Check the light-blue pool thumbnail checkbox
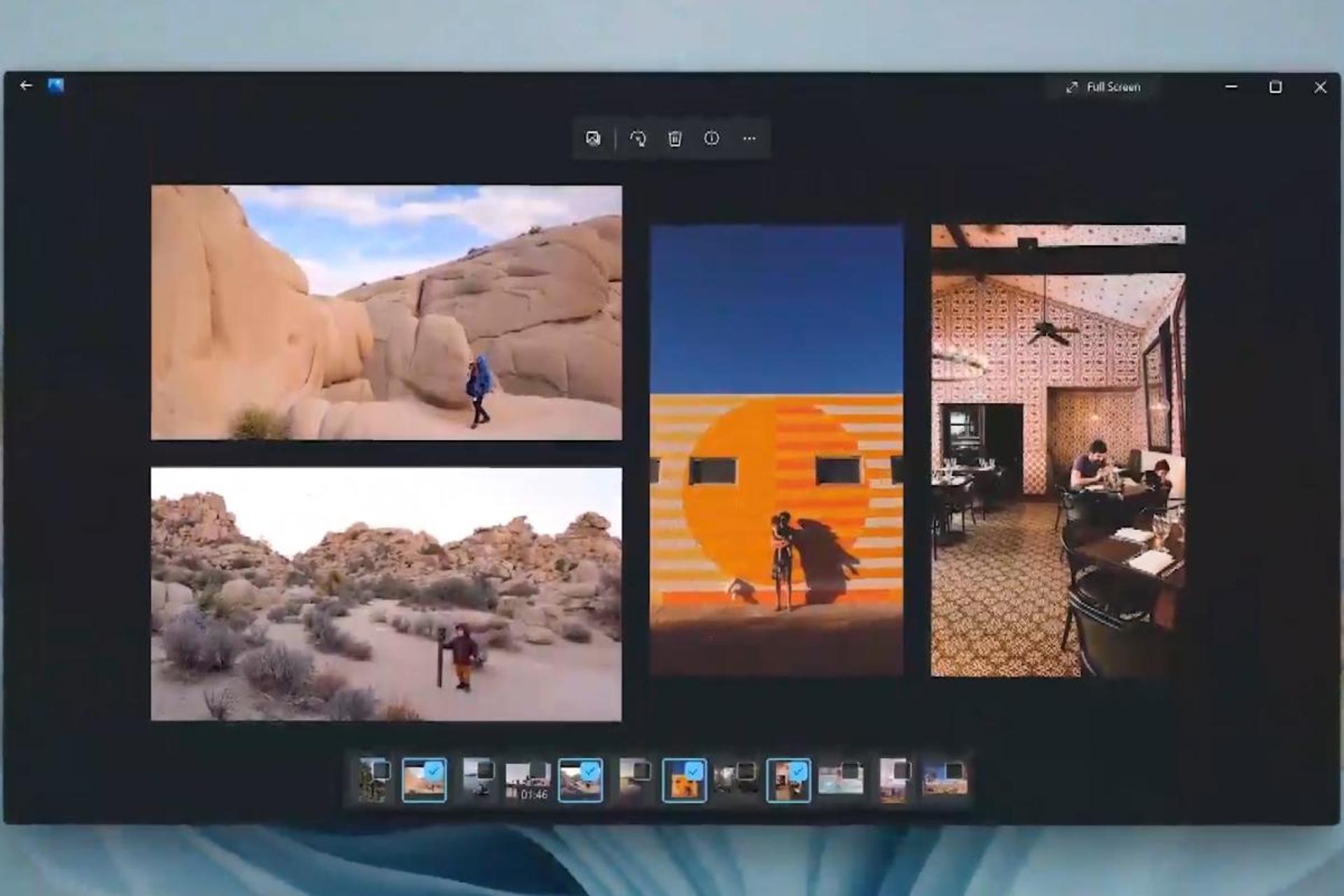The image size is (1344, 896). coord(850,771)
